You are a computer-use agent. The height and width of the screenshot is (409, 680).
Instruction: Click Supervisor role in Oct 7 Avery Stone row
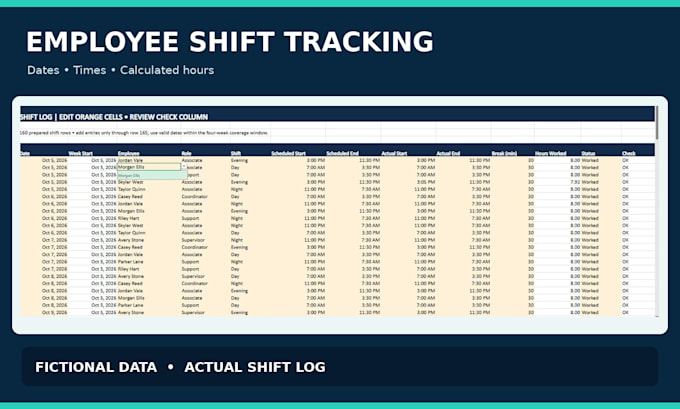(193, 240)
